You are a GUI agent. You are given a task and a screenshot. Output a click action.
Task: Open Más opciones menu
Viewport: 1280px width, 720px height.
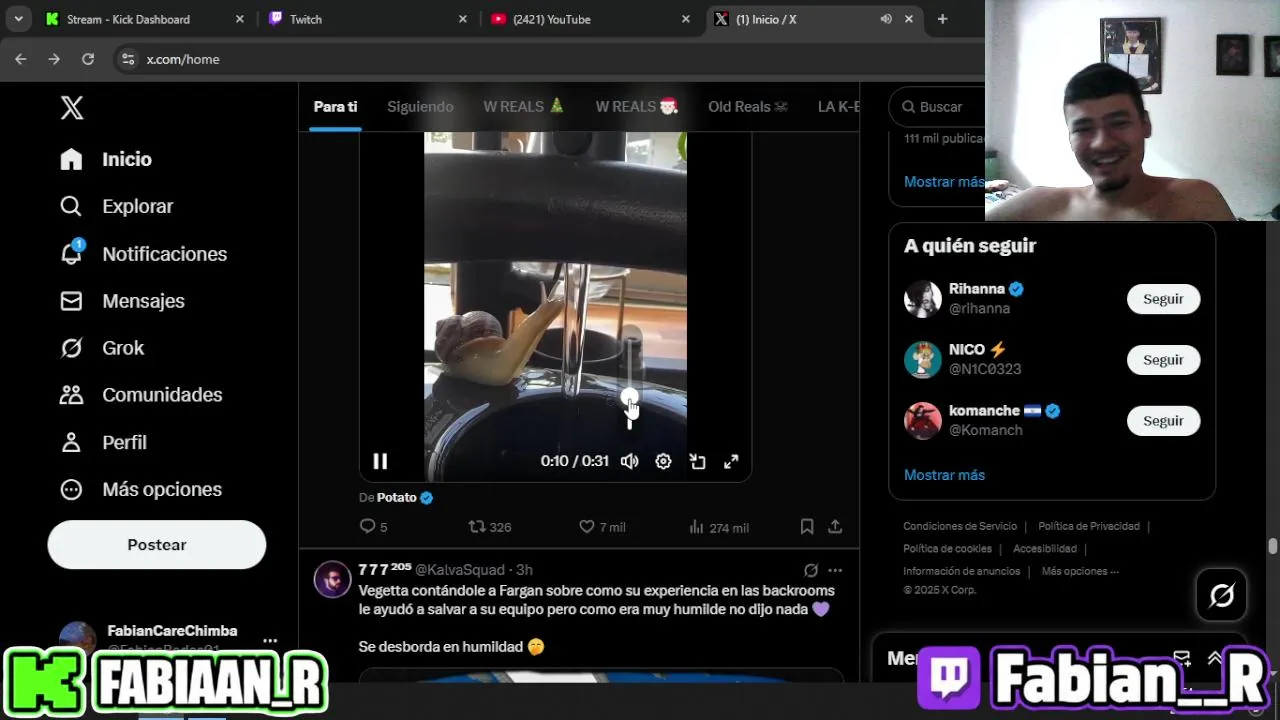tap(140, 489)
